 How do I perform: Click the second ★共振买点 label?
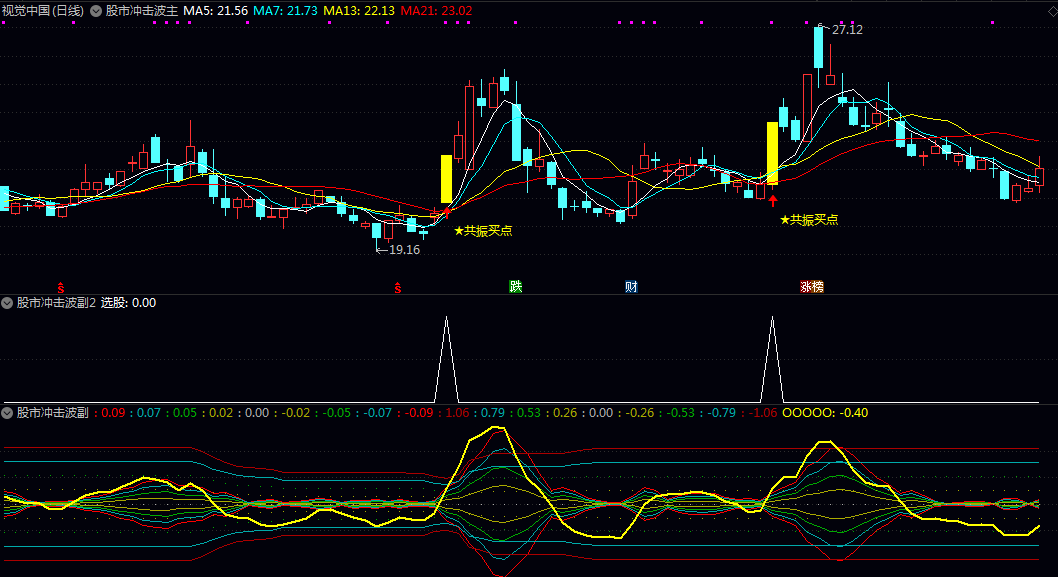(809, 220)
